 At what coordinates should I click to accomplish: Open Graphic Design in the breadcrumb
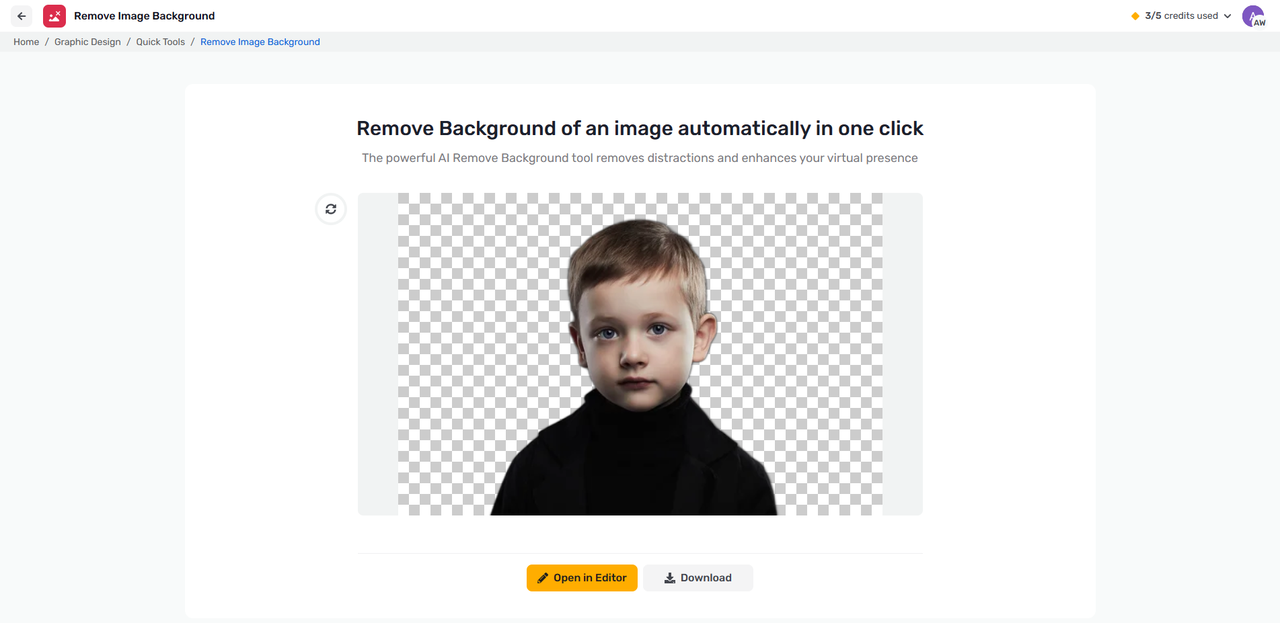coord(87,42)
